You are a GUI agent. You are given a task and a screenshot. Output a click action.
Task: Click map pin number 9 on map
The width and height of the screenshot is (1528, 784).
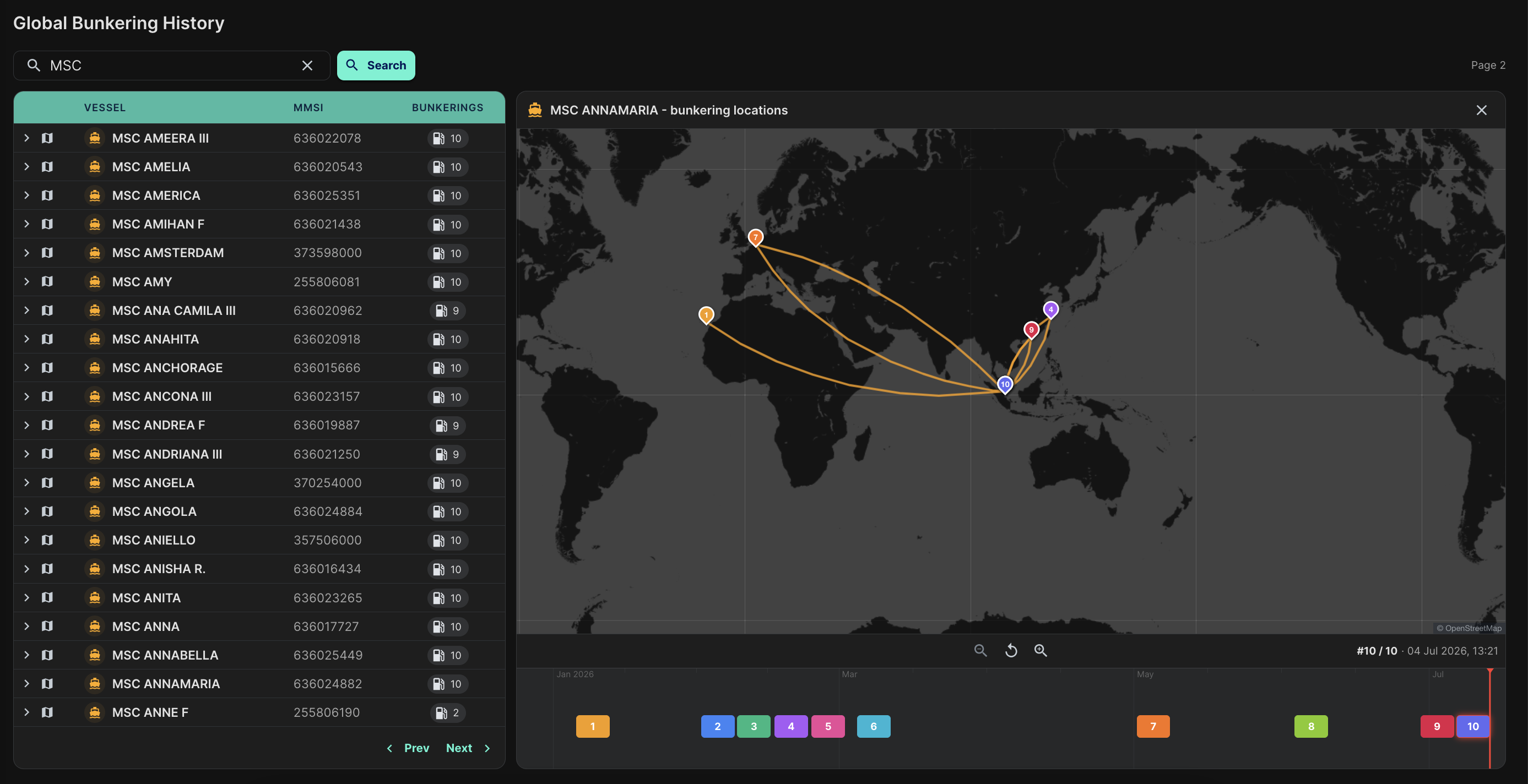pyautogui.click(x=1031, y=330)
